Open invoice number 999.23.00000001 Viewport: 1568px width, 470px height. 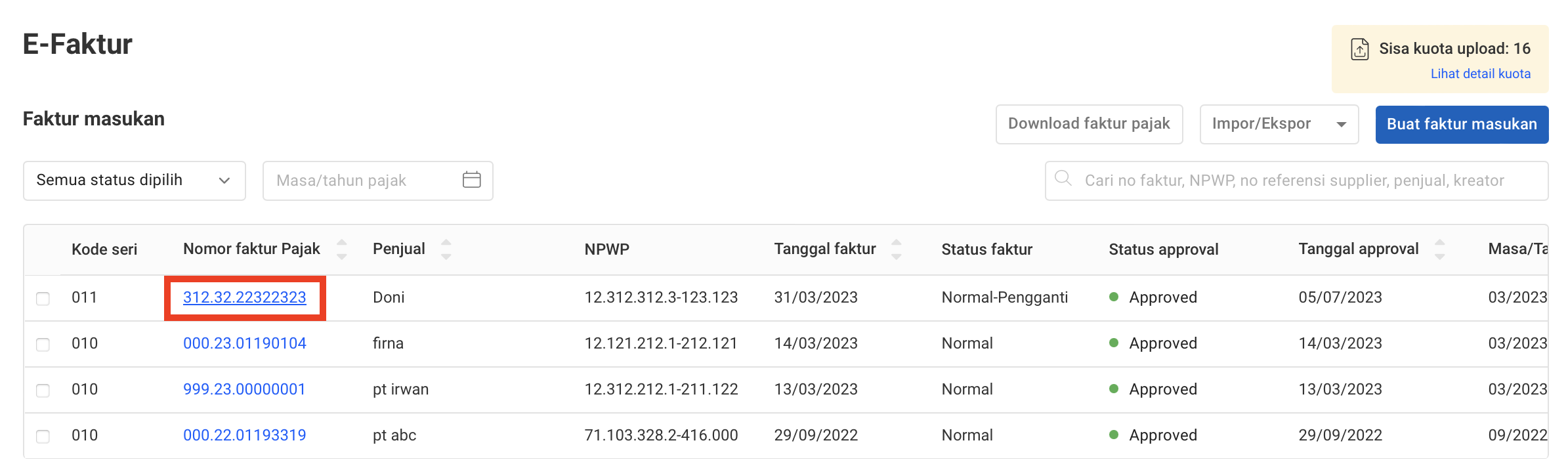[x=244, y=389]
